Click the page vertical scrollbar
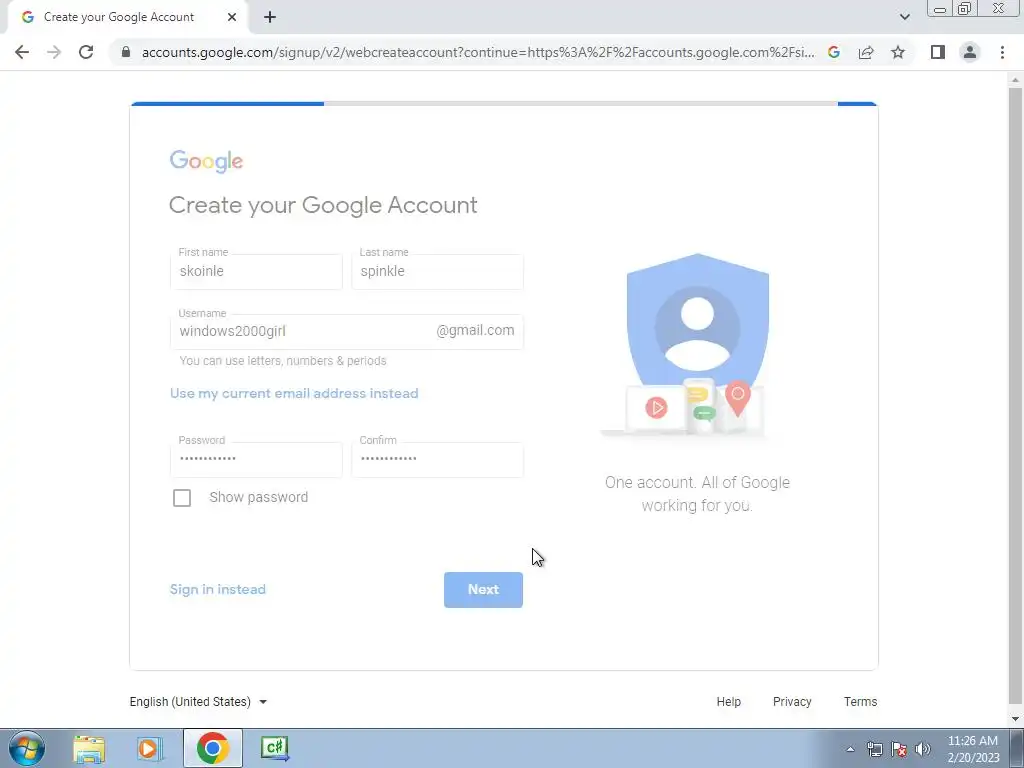Viewport: 1024px width, 768px height. point(1015,396)
